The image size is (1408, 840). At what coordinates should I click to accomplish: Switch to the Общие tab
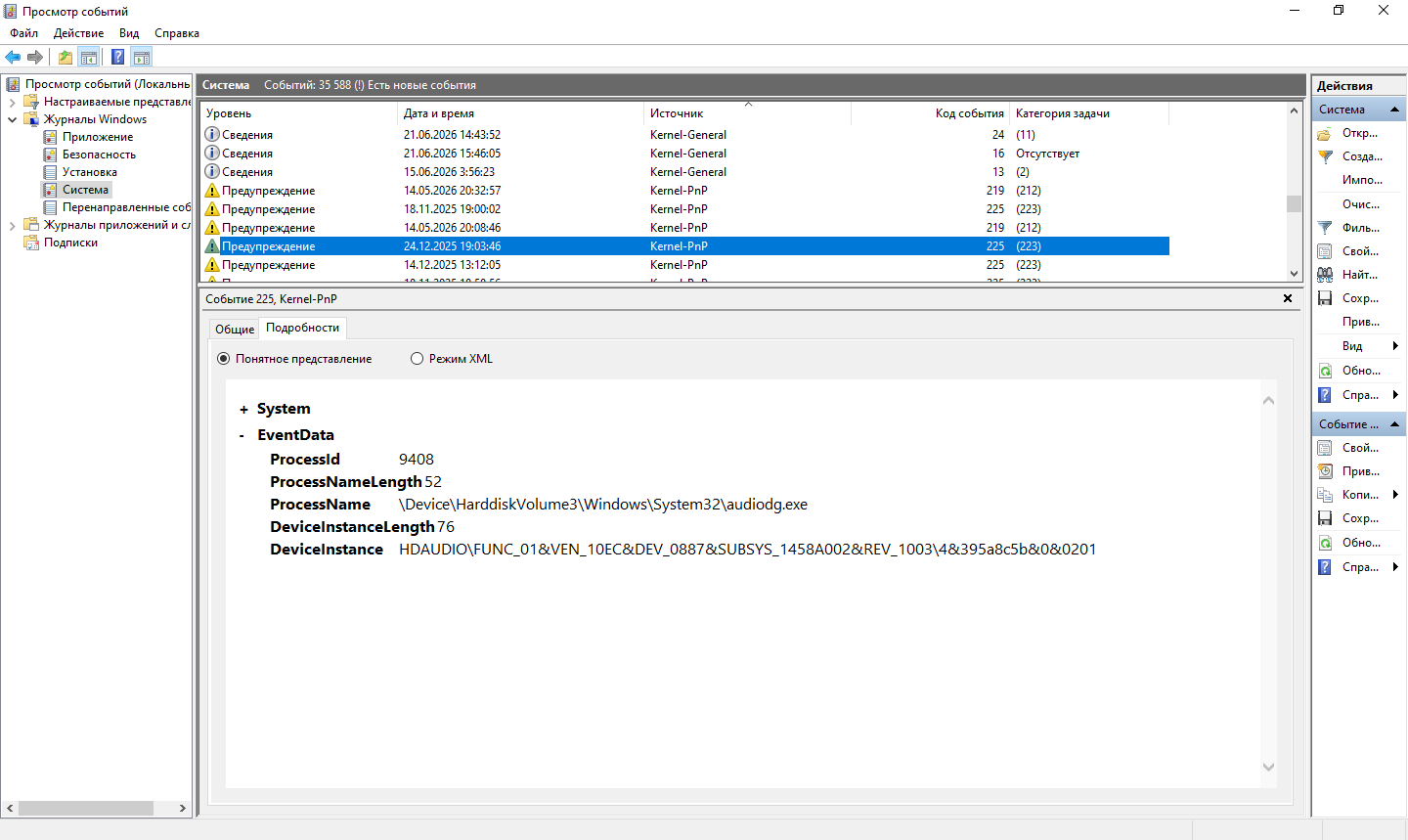(235, 330)
